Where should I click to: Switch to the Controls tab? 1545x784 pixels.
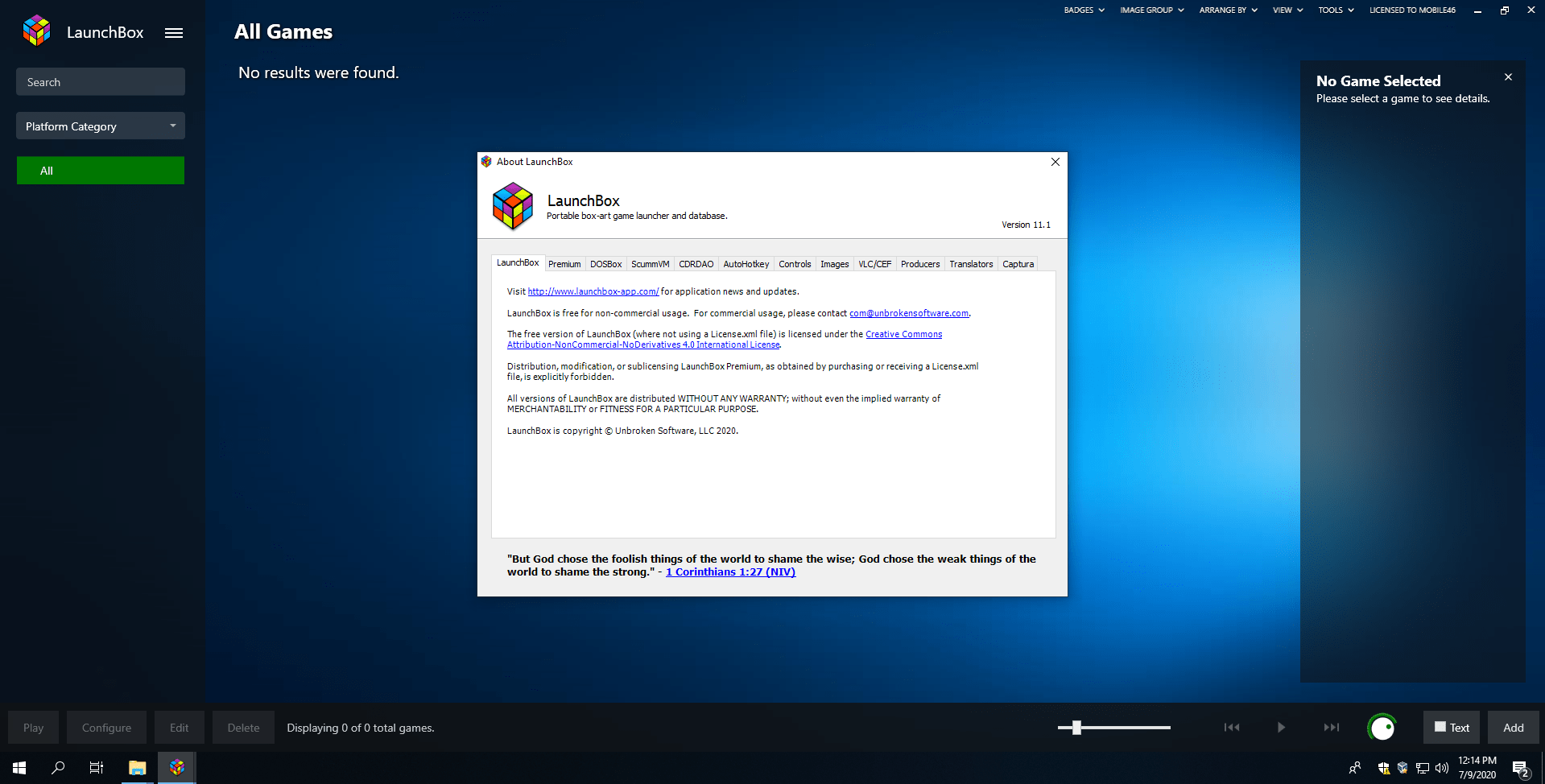pyautogui.click(x=795, y=264)
